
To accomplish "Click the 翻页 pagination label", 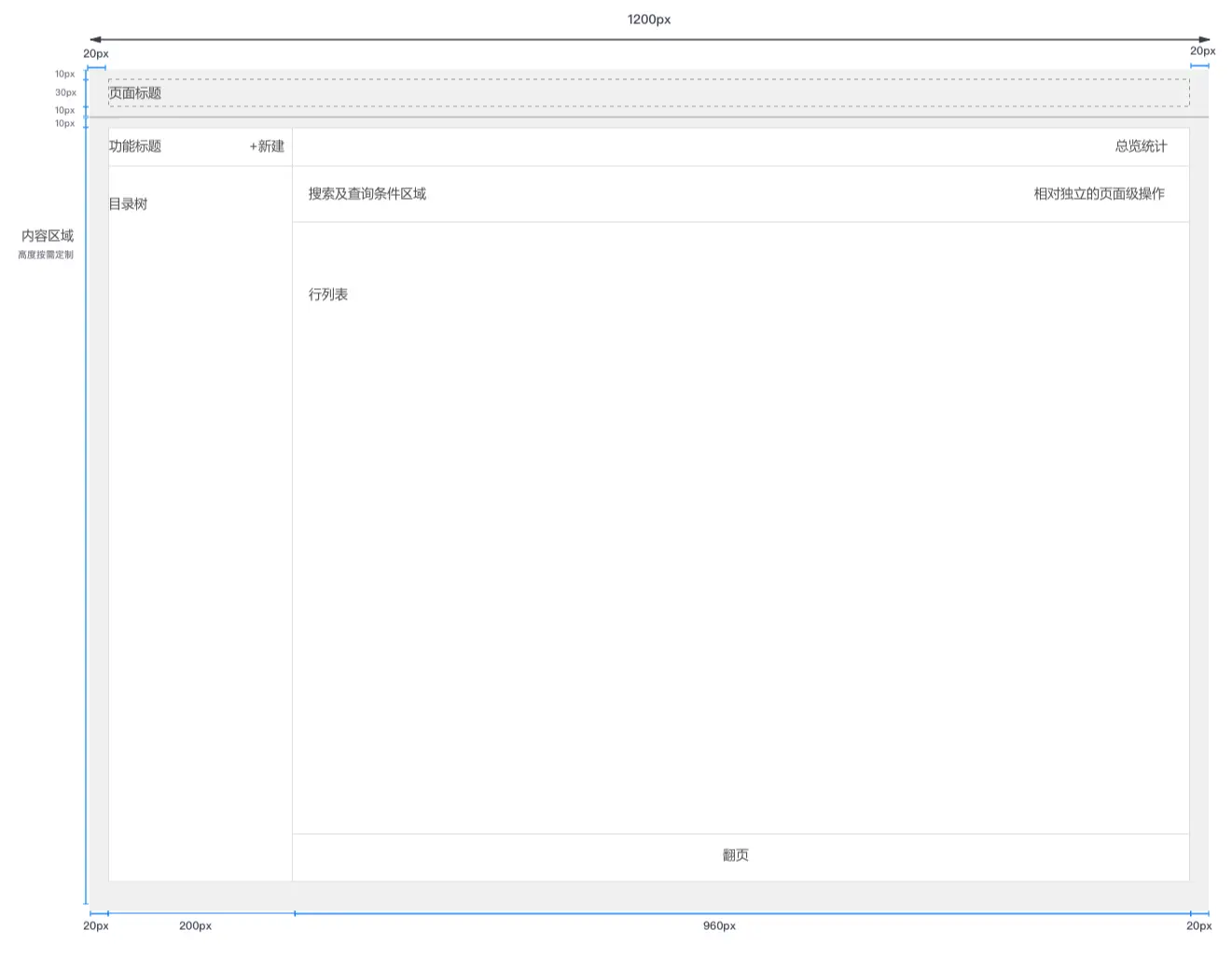I will point(736,855).
